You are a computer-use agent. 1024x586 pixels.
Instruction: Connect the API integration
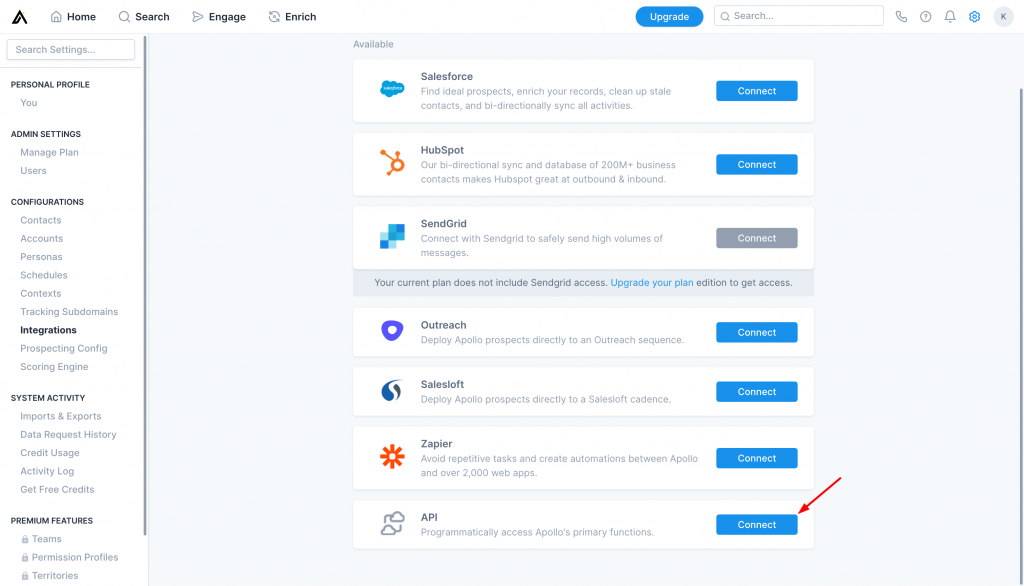756,524
